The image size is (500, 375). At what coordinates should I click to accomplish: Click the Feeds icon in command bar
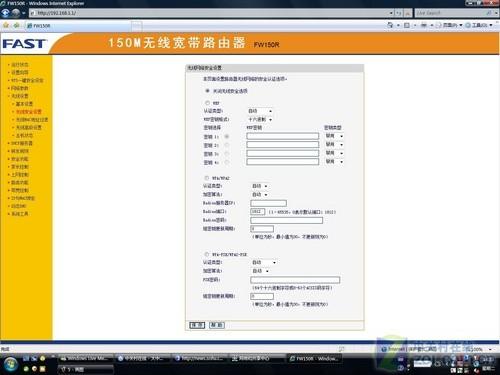point(407,25)
